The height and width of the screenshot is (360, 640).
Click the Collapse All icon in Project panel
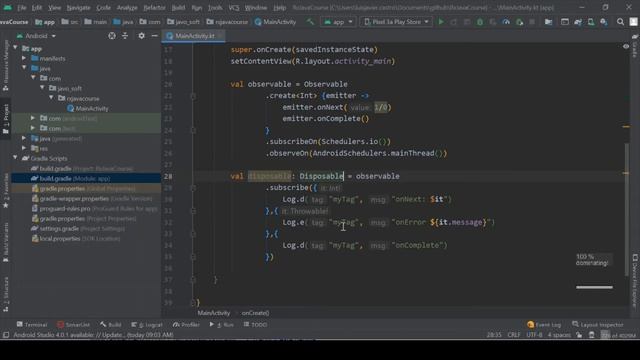[125, 36]
